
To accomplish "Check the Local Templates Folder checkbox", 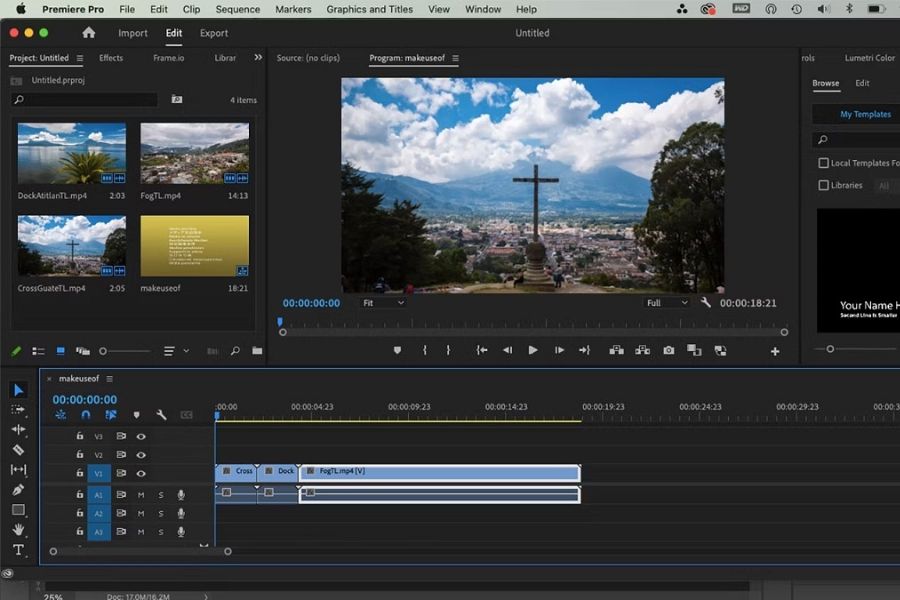I will [823, 163].
